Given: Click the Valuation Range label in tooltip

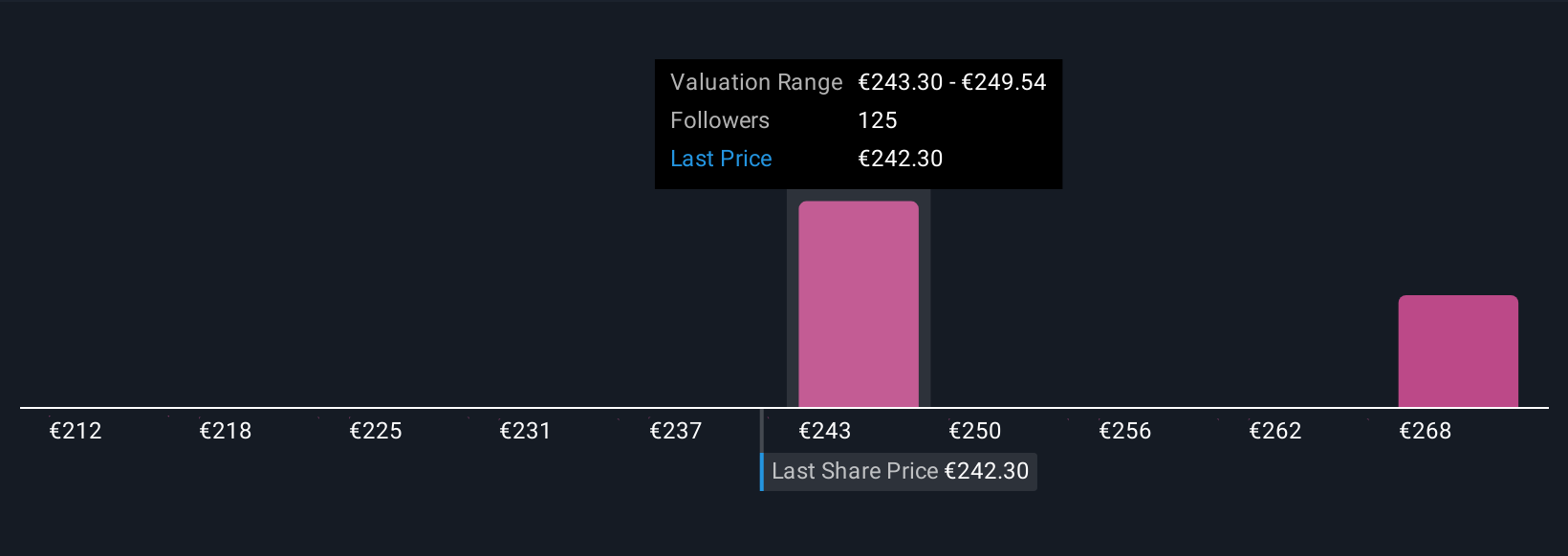Looking at the screenshot, I should (x=756, y=82).
